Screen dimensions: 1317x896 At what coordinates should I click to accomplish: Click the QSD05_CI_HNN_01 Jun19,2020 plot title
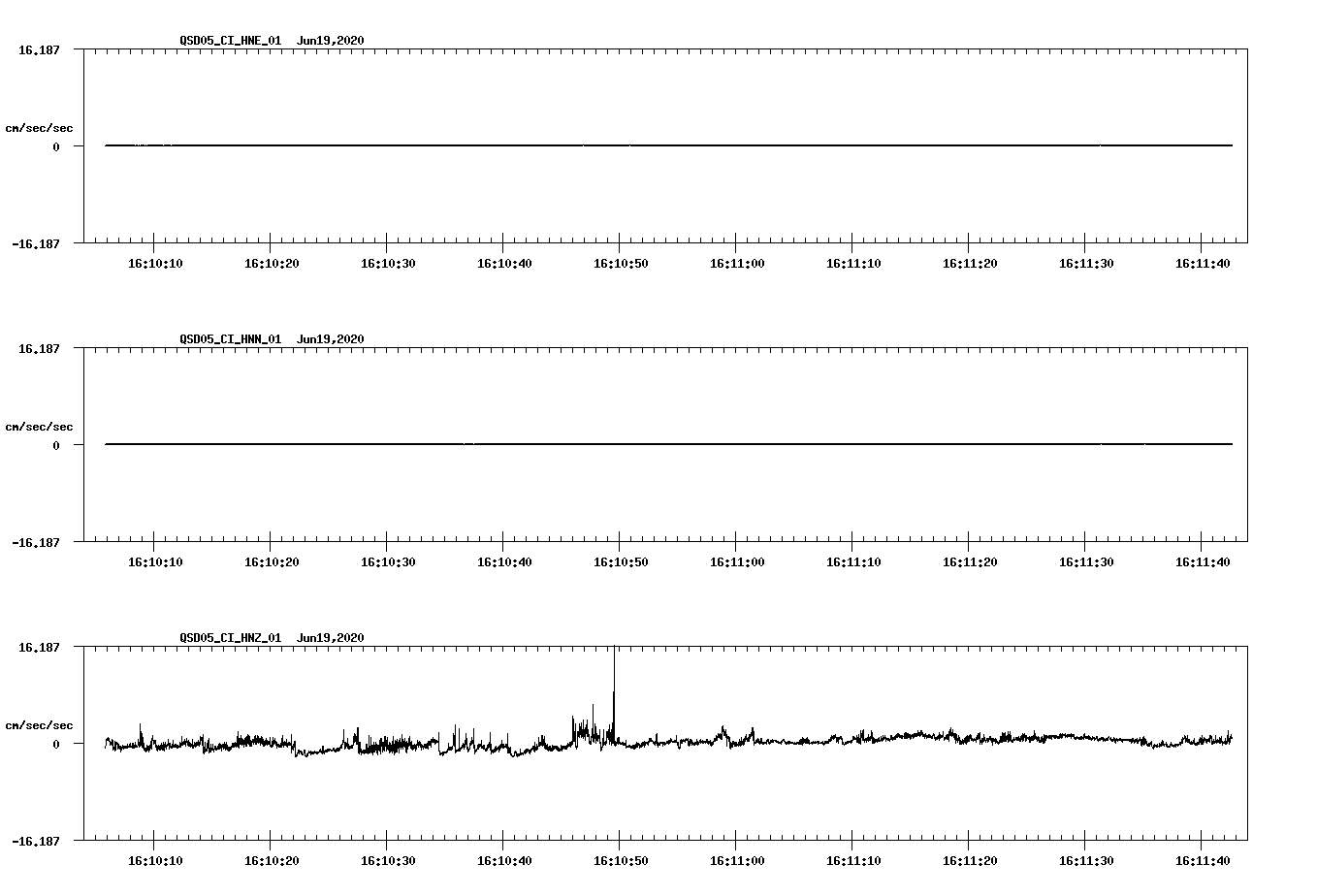point(272,339)
